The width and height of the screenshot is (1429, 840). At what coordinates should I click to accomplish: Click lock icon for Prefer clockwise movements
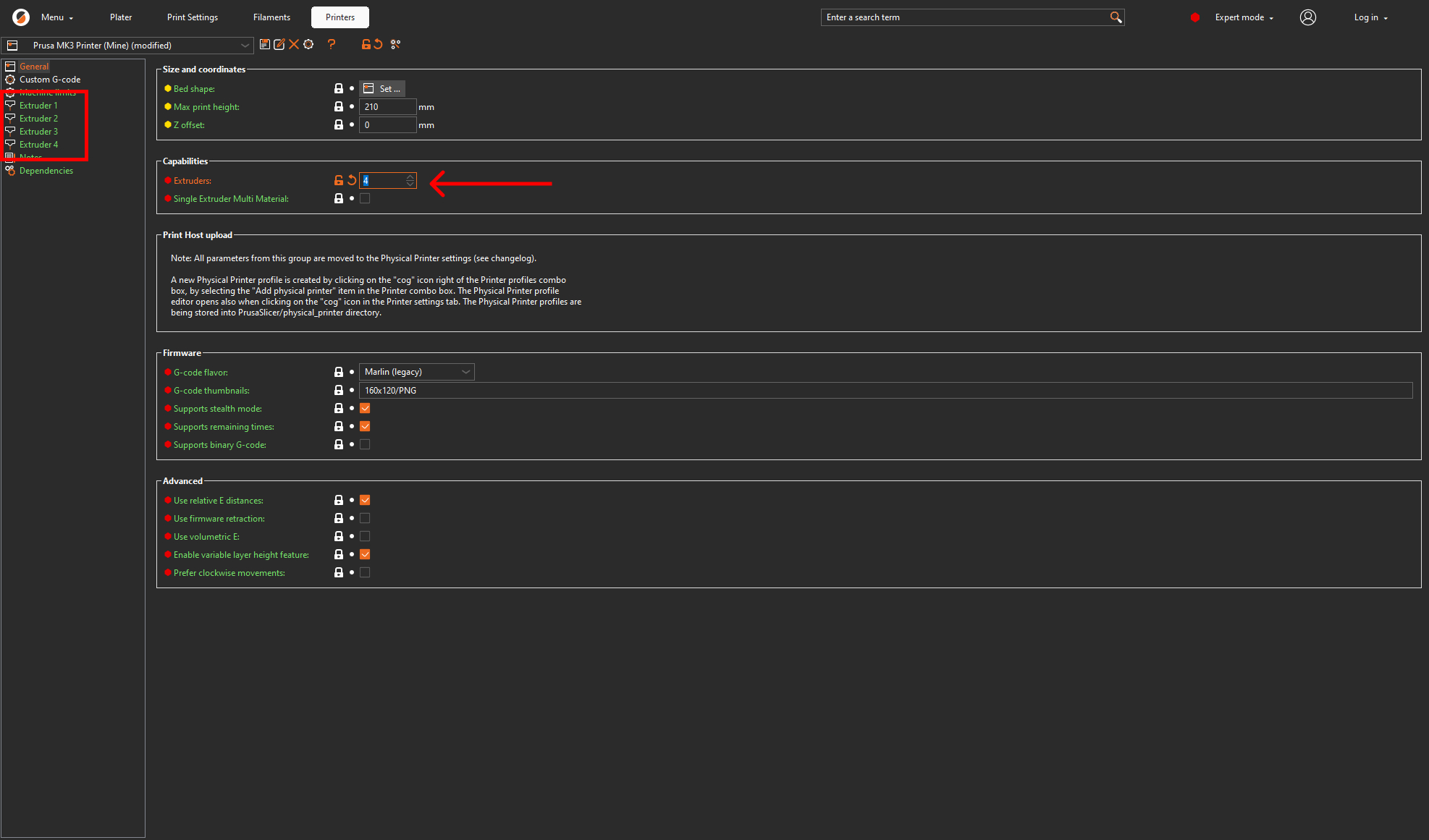click(339, 572)
